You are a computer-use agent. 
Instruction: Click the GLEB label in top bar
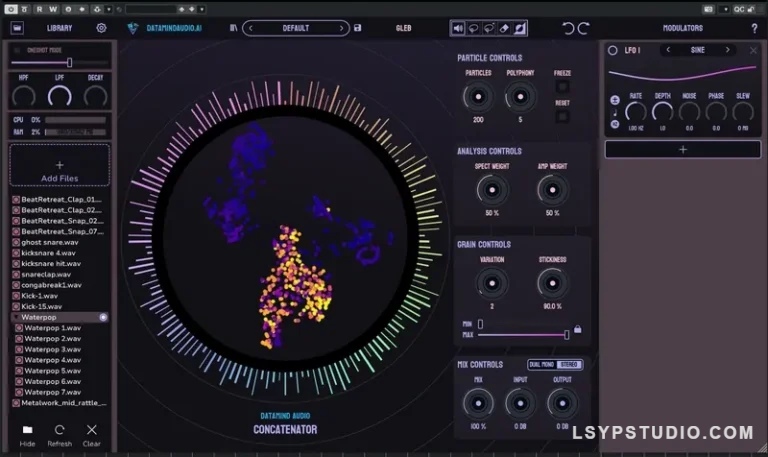(404, 28)
